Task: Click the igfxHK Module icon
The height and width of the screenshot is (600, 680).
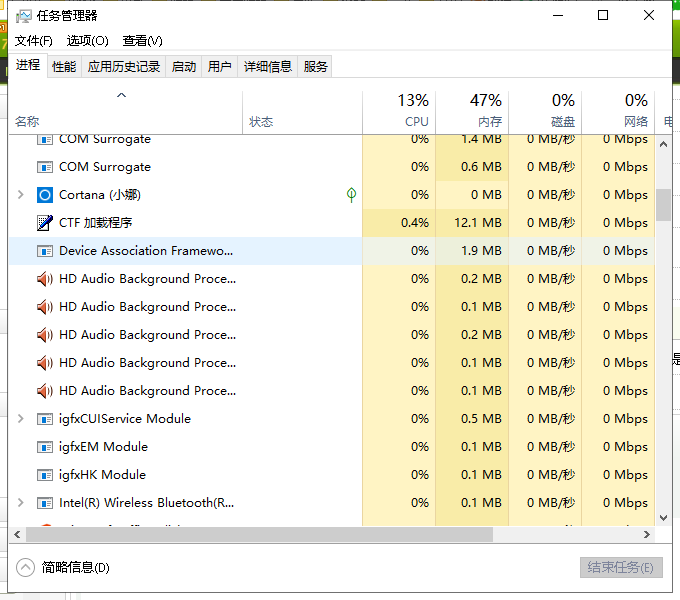Action: (x=45, y=475)
